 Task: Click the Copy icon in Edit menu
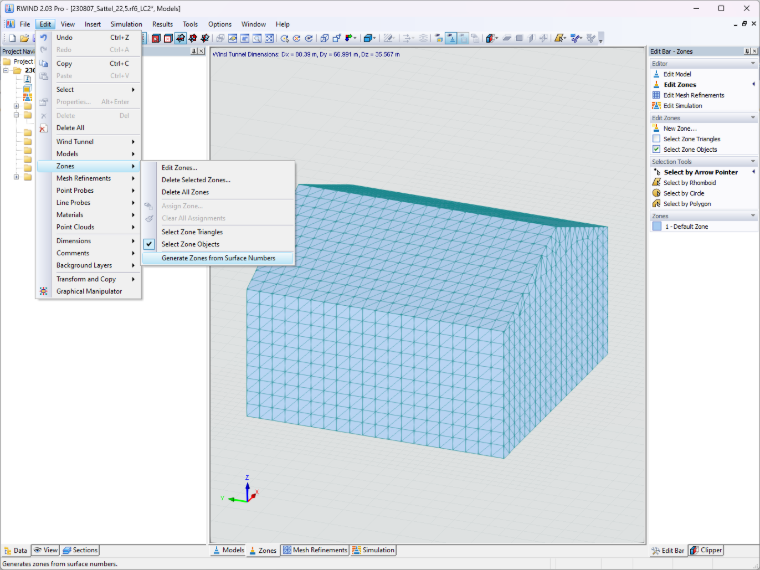(x=44, y=63)
